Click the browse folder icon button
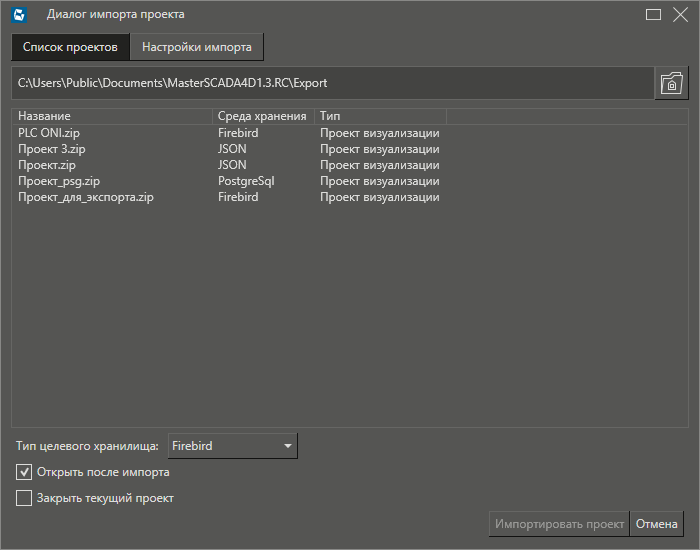The image size is (700, 550). click(672, 84)
